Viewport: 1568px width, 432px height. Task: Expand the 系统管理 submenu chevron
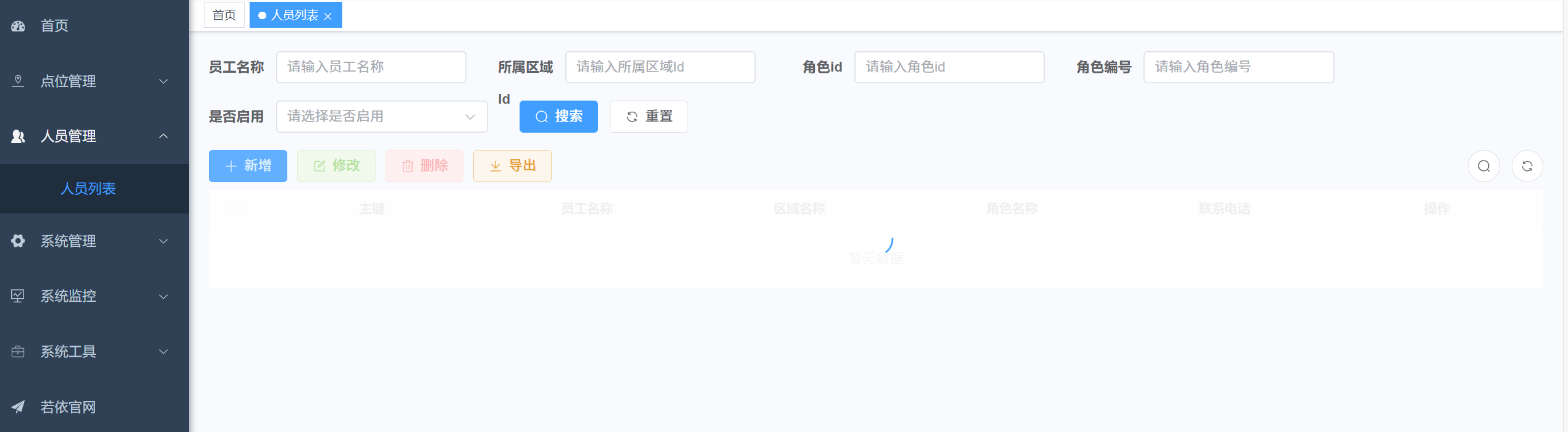164,241
